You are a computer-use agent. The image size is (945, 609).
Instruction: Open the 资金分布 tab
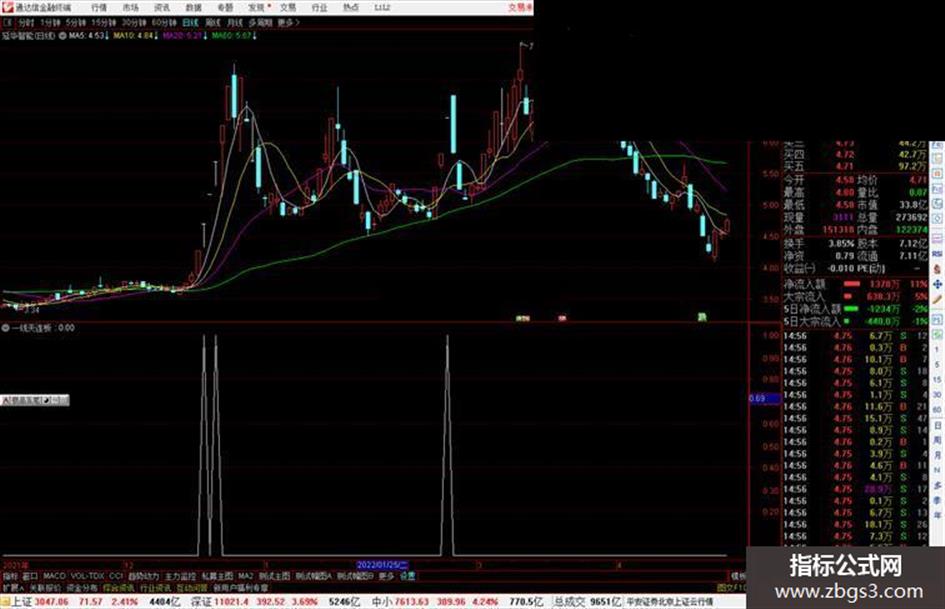click(x=81, y=587)
